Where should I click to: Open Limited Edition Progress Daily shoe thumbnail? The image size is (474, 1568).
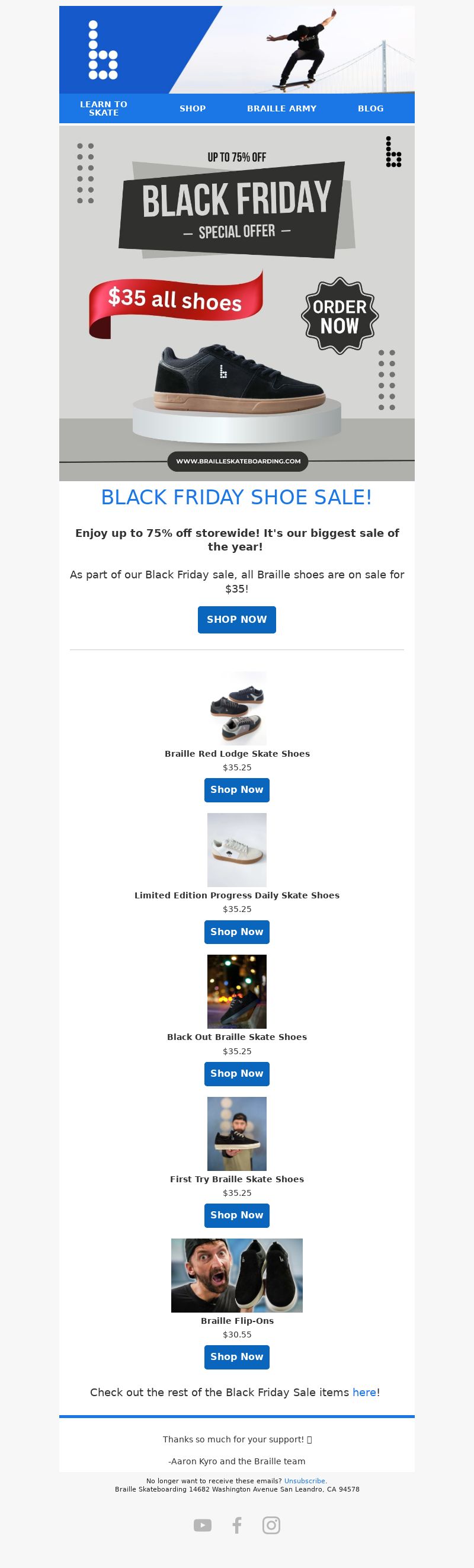tap(236, 850)
